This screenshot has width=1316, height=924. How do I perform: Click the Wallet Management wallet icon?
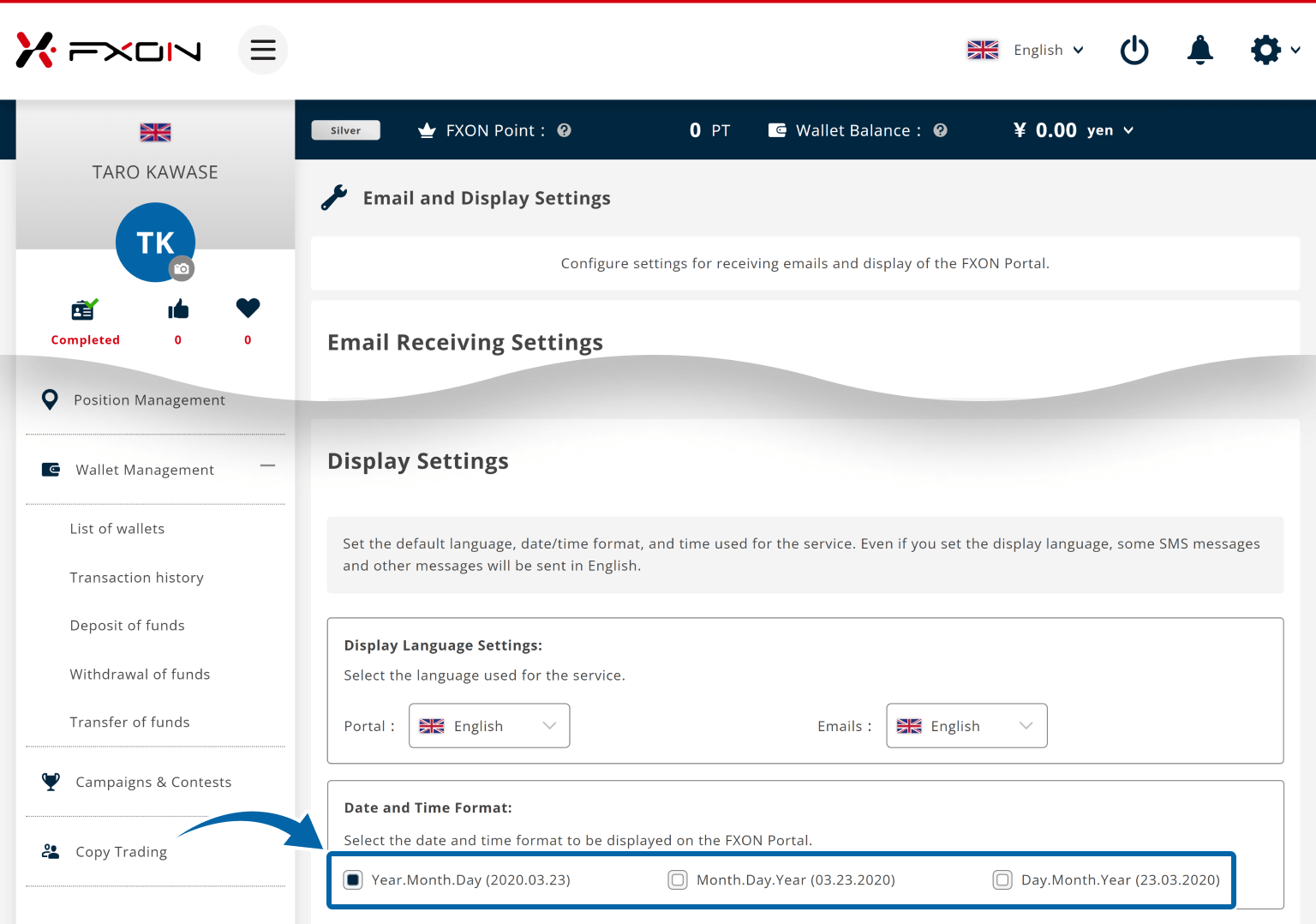pos(51,469)
